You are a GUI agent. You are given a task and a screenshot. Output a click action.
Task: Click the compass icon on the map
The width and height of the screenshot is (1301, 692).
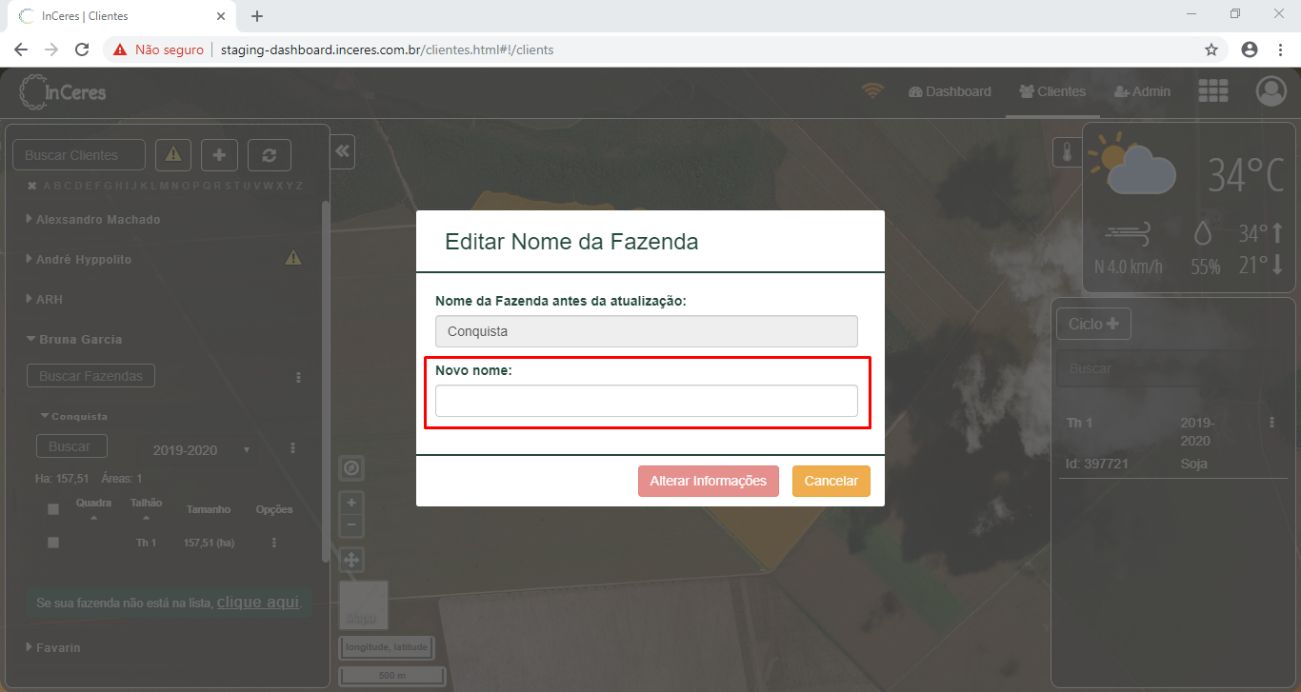[351, 468]
